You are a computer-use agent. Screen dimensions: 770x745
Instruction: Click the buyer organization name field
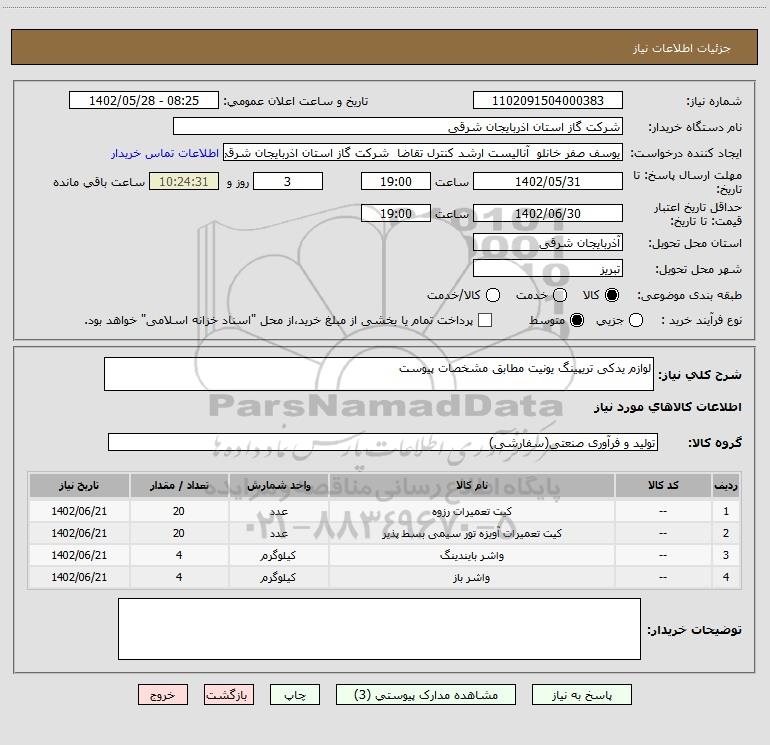coord(398,127)
